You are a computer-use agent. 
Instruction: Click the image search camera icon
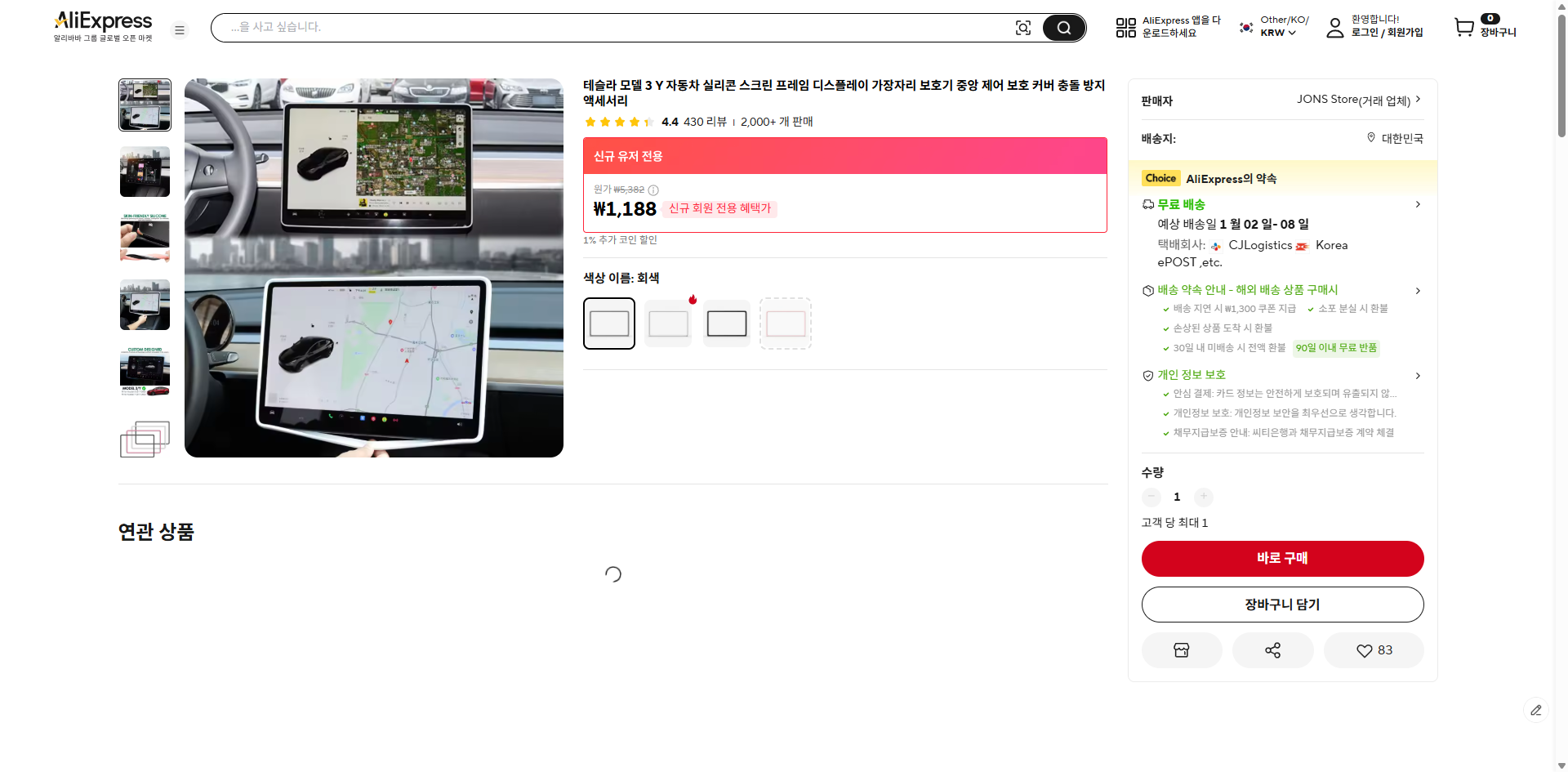click(1023, 27)
